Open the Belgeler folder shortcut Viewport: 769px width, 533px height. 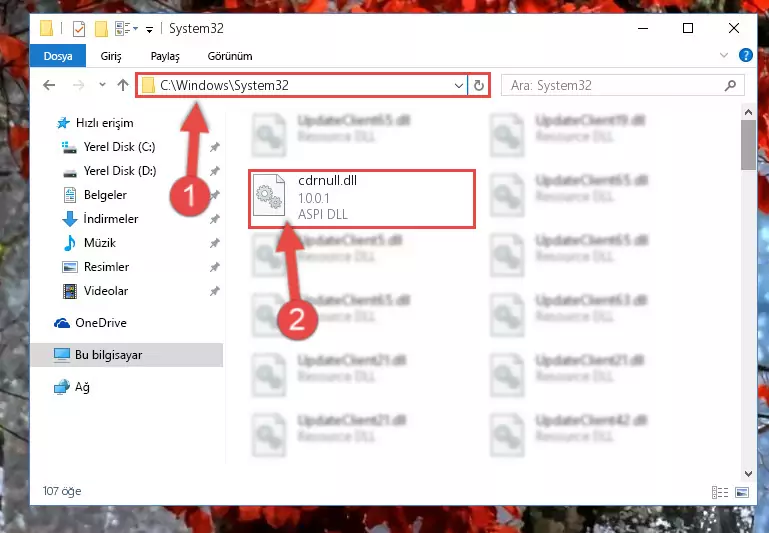point(105,195)
